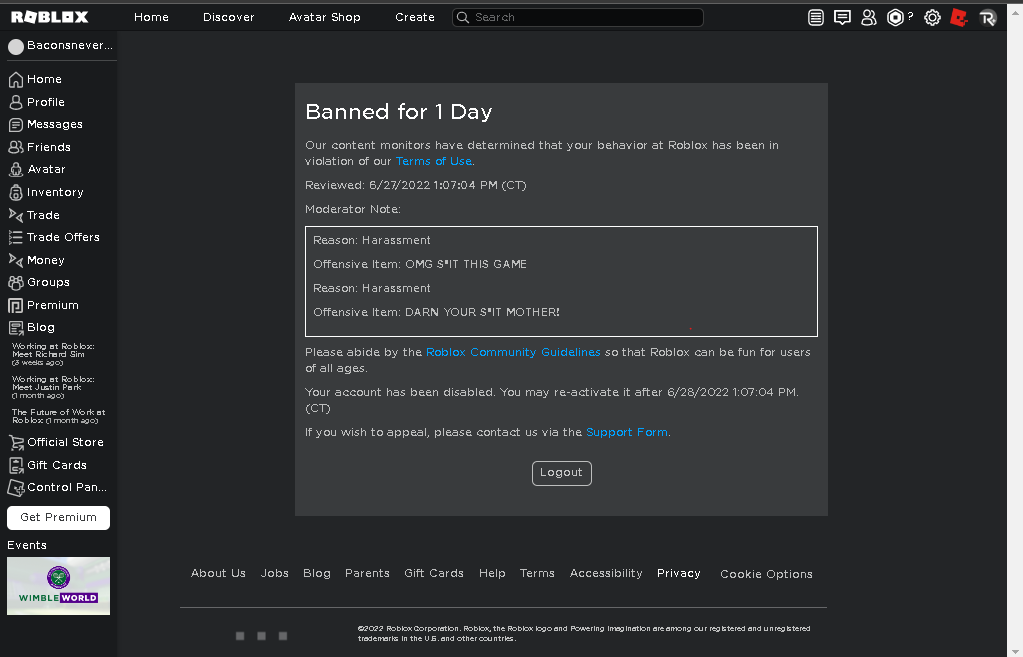Screen dimensions: 1023x657
Task: Open the news feed icon in top bar
Action: coord(816,18)
